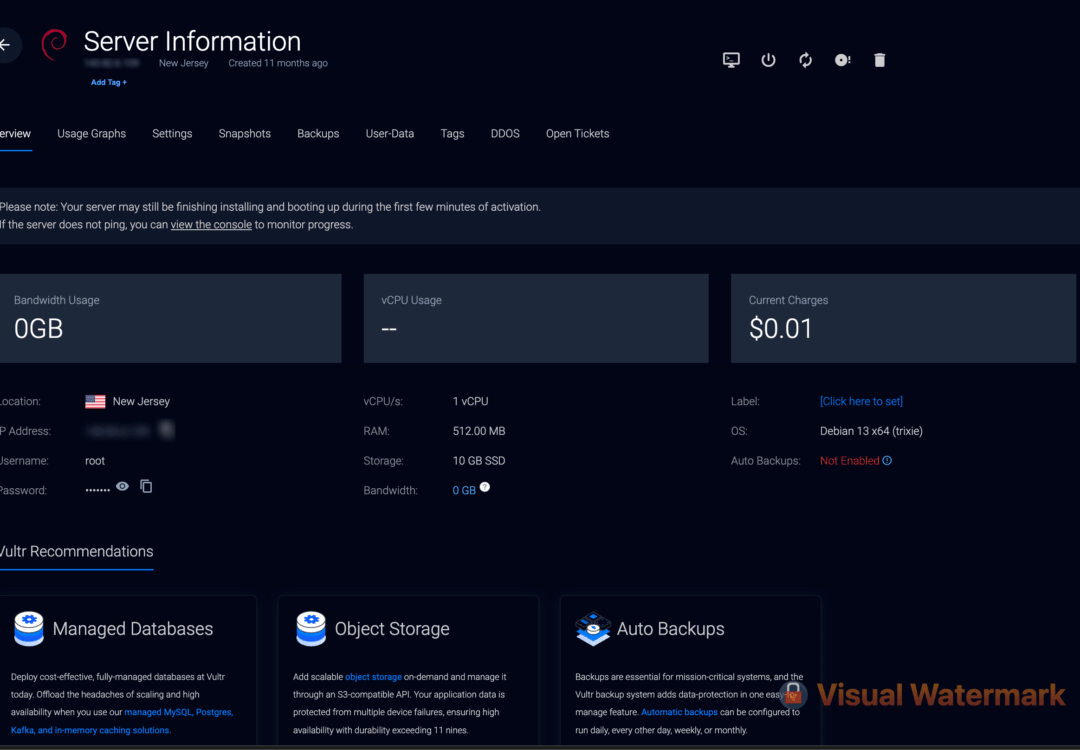Image resolution: width=1080 pixels, height=750 pixels.
Task: Click the Created 11 months ago text
Action: pyautogui.click(x=278, y=63)
